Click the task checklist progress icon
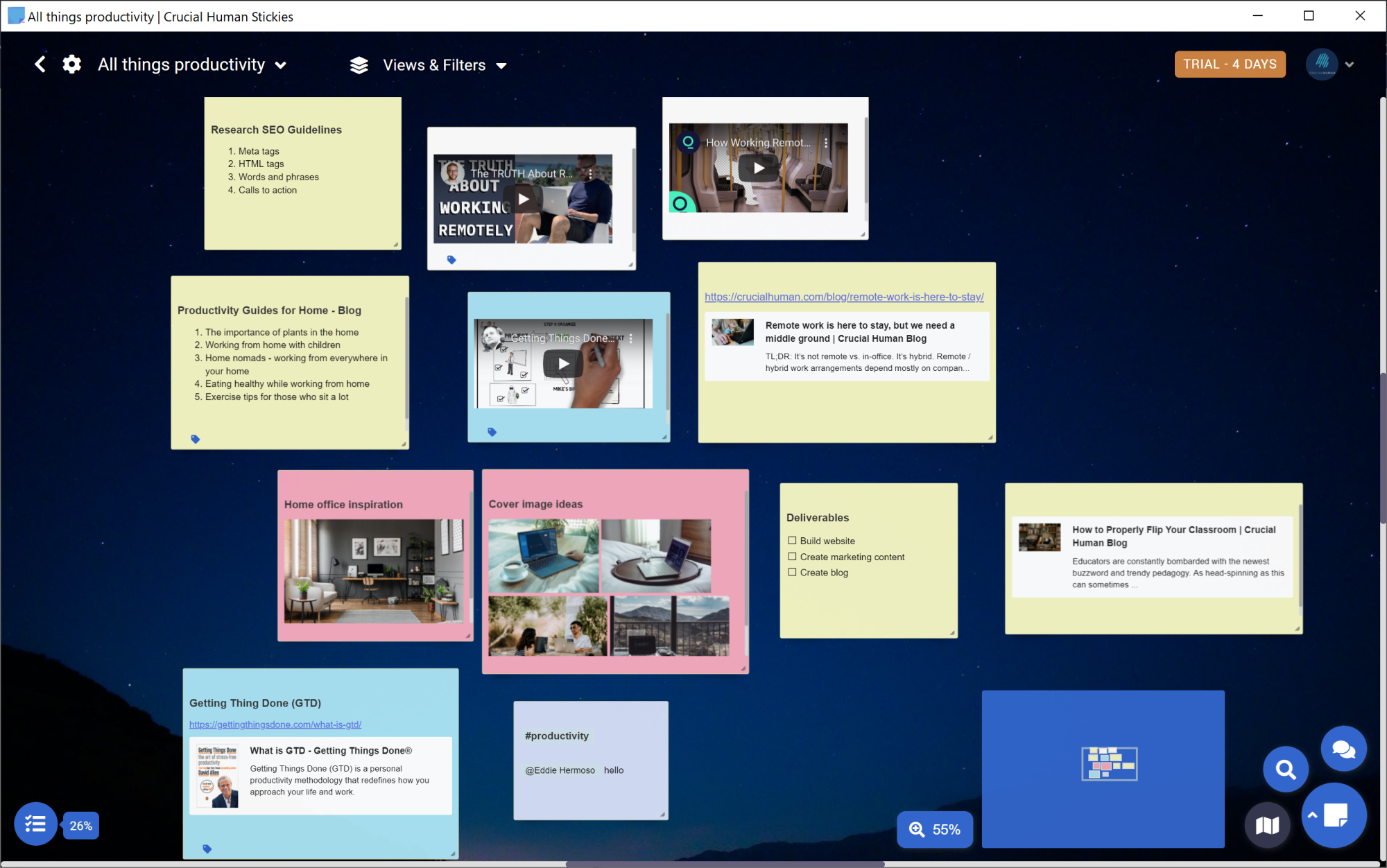 tap(35, 824)
